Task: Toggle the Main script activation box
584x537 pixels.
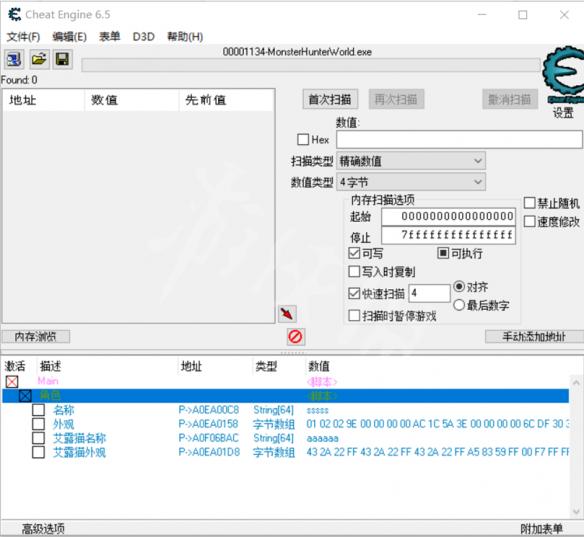Action: pos(12,381)
